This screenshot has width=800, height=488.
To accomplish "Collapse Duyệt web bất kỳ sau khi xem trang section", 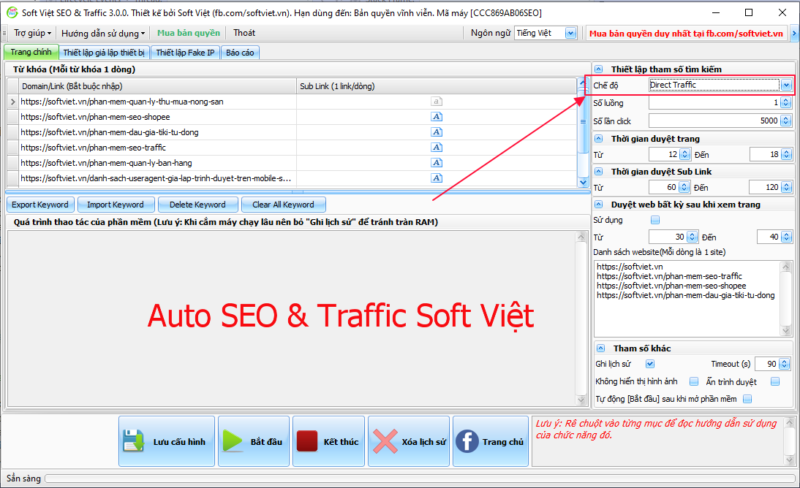I will point(599,204).
